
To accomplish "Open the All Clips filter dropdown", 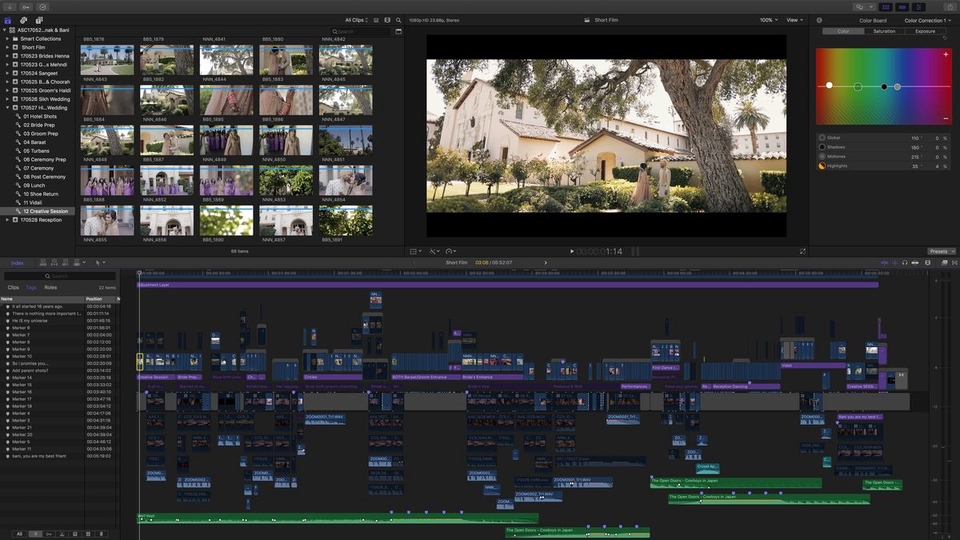I will point(356,20).
